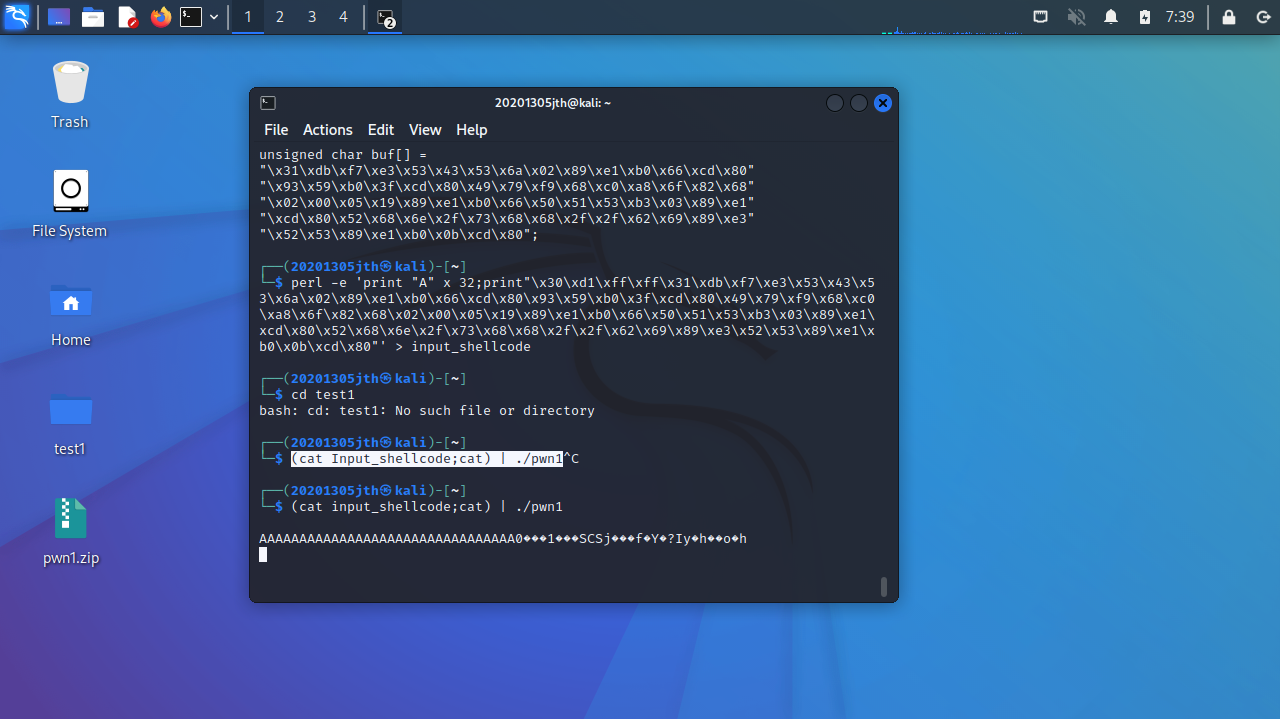
Task: Click the battery power tray icon
Action: (1145, 17)
